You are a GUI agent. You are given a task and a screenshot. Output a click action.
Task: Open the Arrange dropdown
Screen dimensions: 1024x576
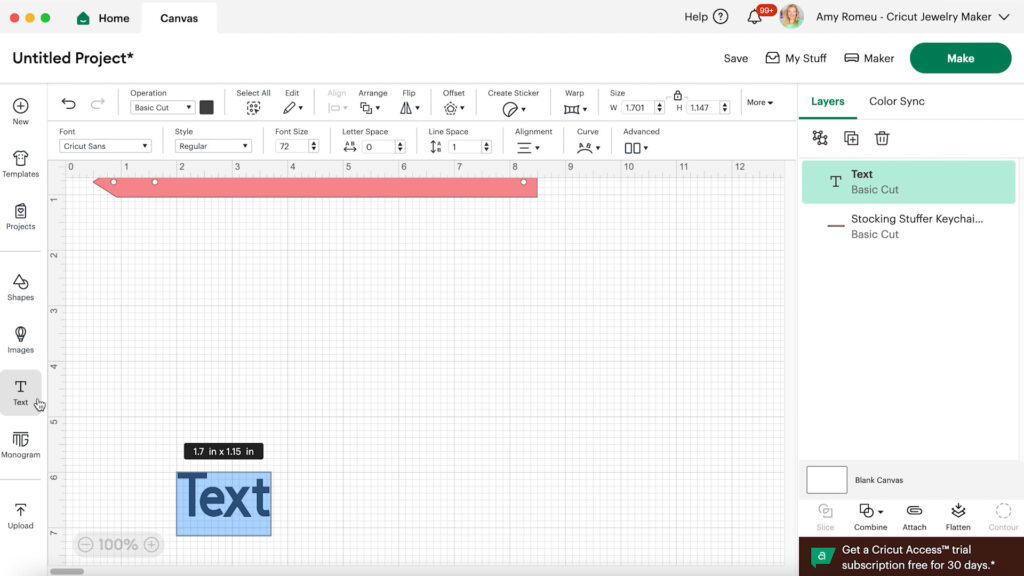pos(370,108)
